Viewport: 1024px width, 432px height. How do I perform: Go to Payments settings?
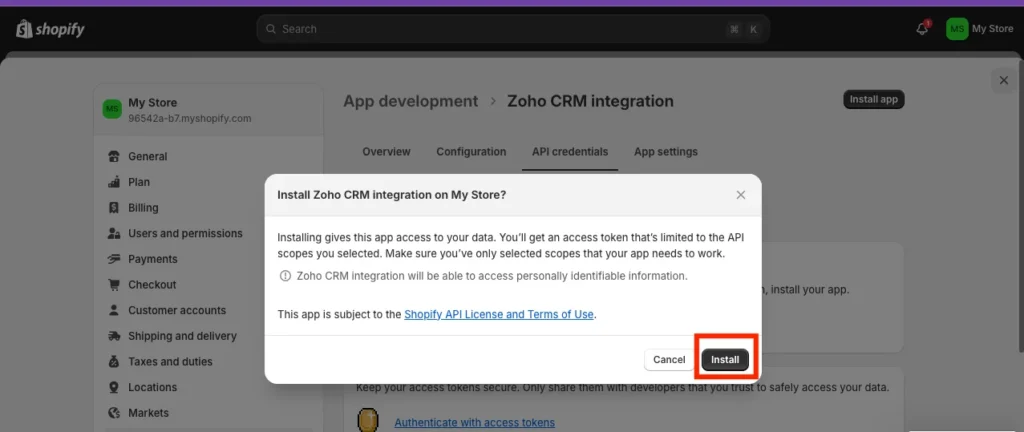coord(152,259)
